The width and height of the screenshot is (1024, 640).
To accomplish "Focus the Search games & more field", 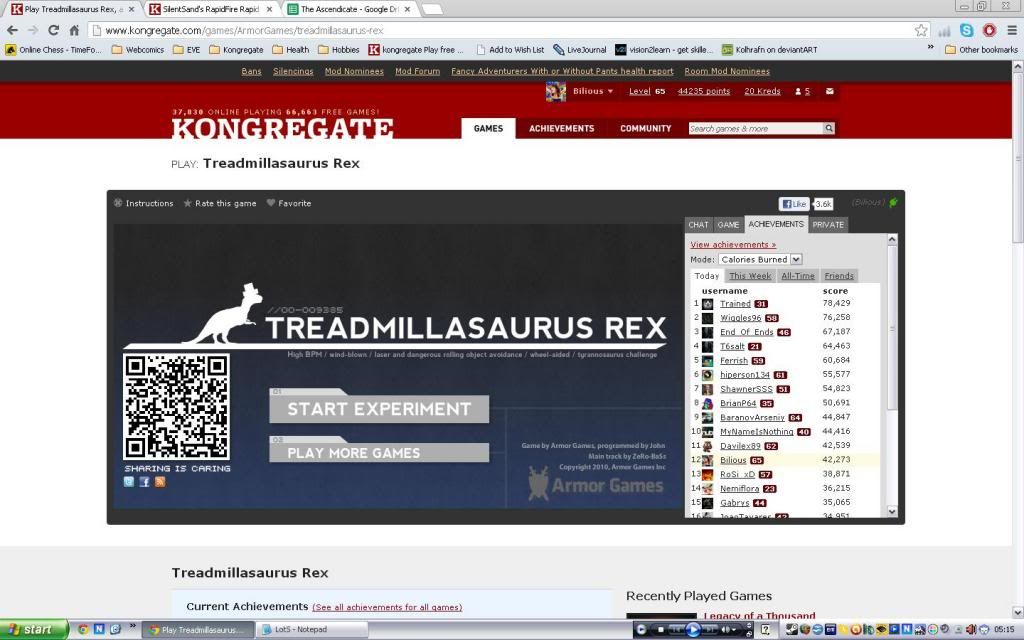I will click(756, 129).
